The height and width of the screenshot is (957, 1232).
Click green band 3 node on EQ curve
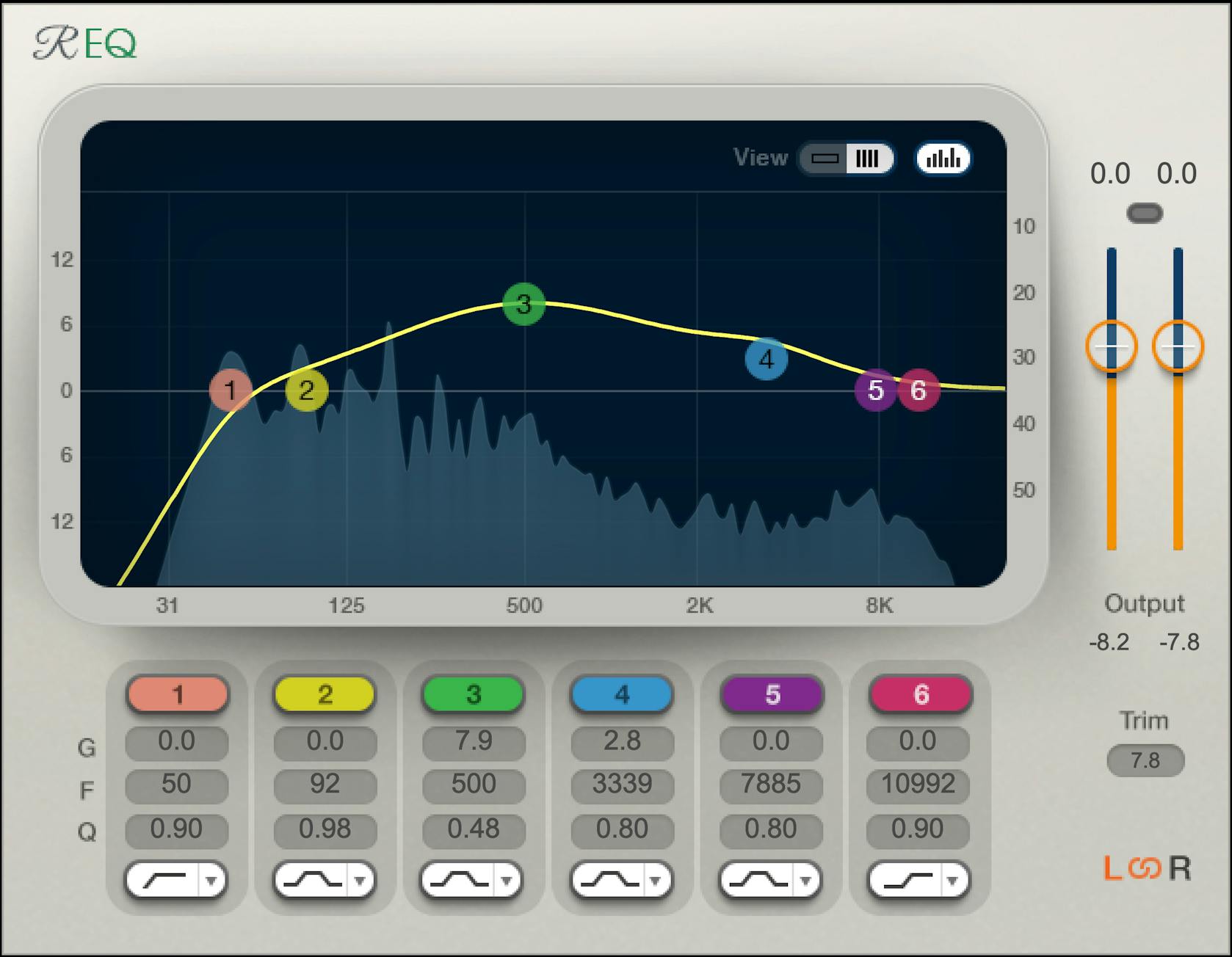[523, 305]
